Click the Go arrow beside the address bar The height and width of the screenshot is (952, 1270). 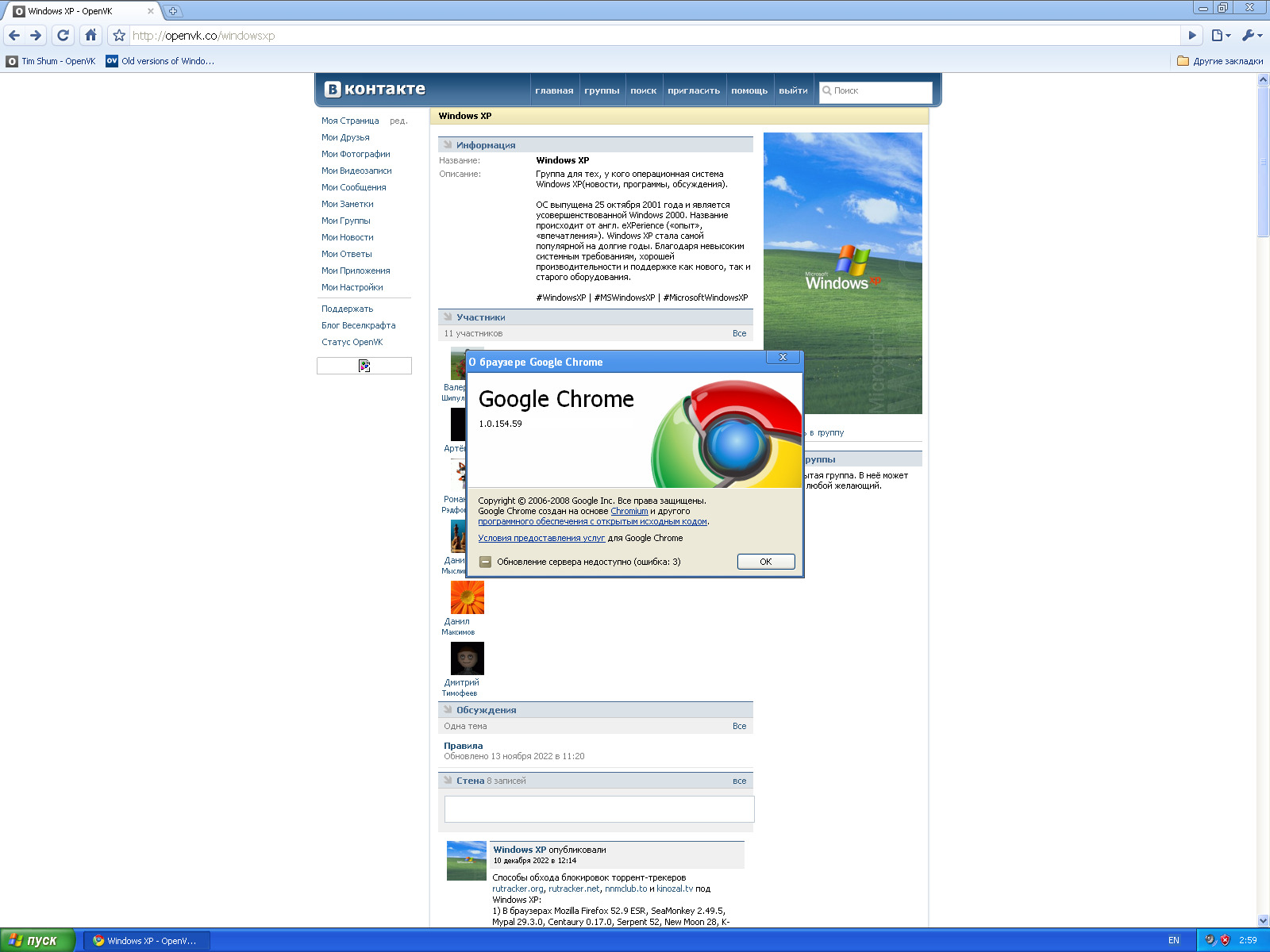click(1191, 35)
